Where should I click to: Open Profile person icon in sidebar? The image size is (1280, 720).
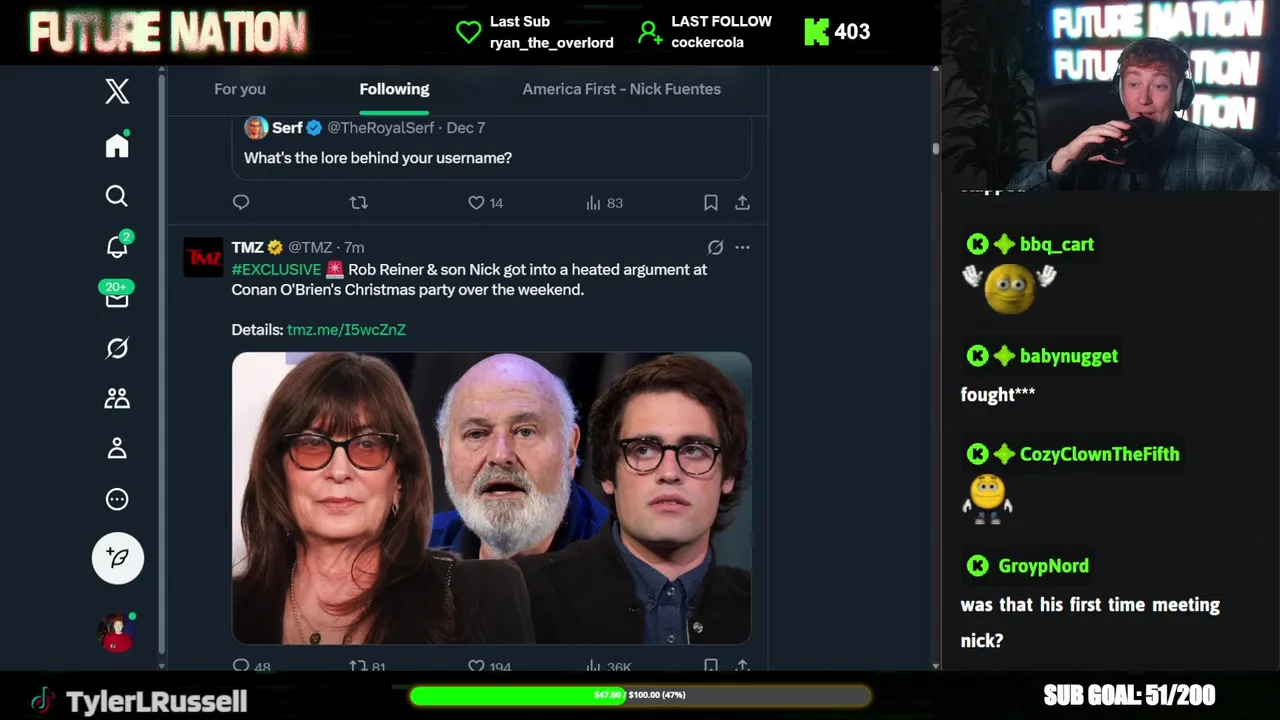point(117,448)
